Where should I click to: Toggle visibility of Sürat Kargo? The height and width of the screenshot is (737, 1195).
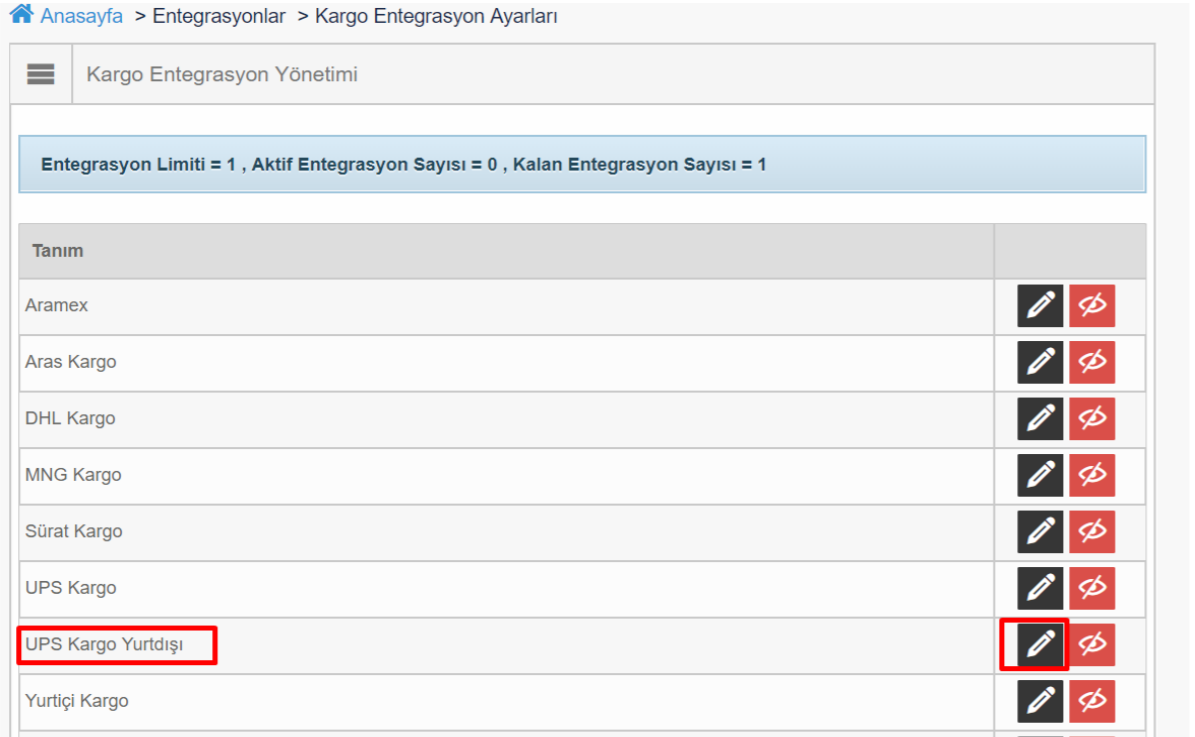click(1091, 531)
